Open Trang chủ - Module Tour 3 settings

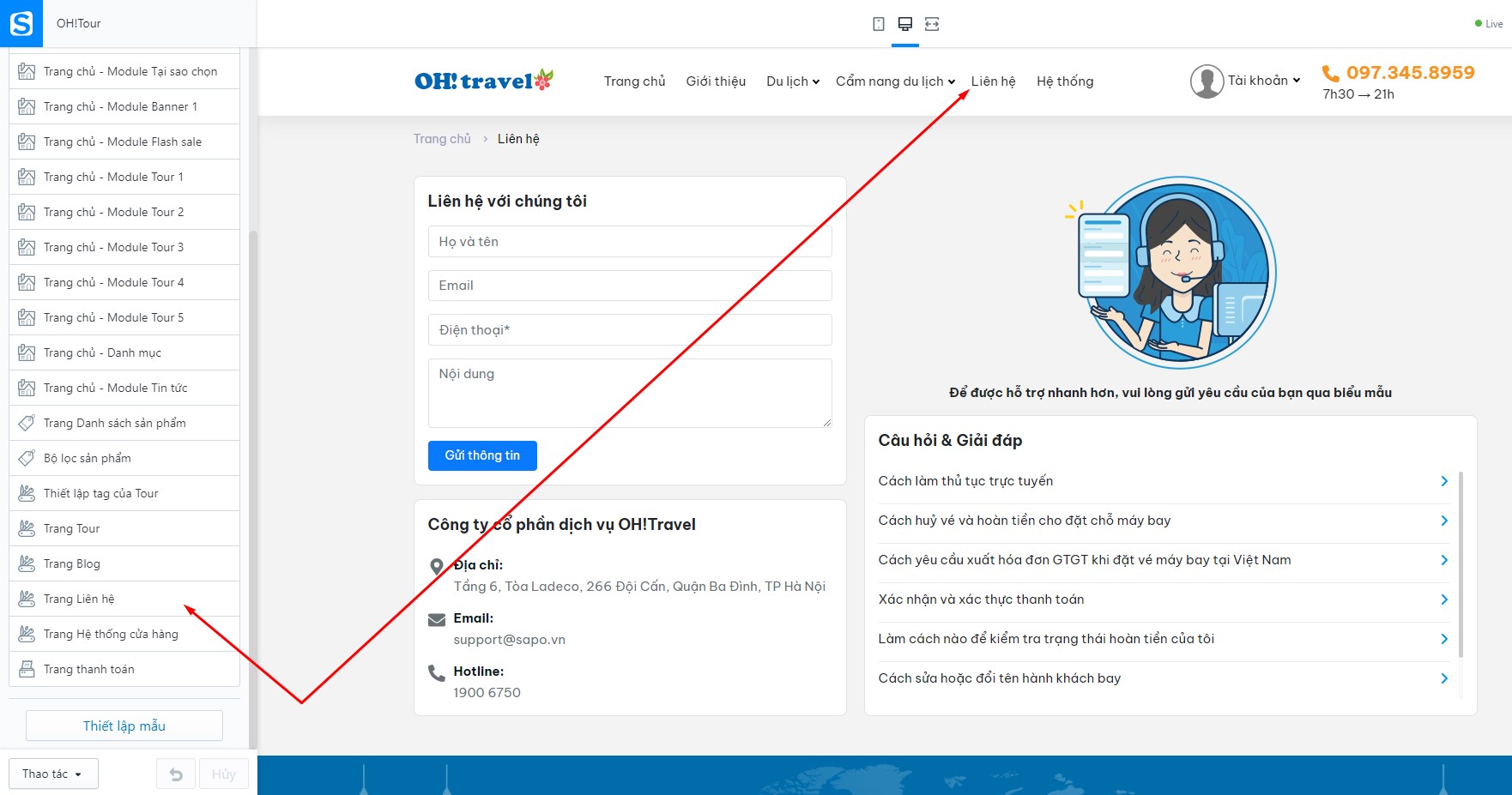(124, 247)
